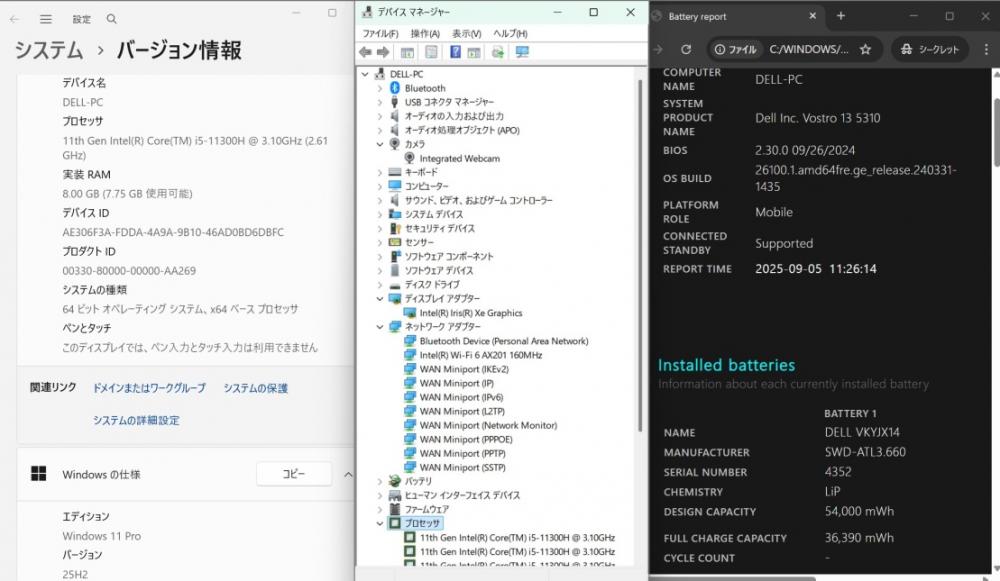Click the コピー button for Windows の仕様
1000x581 pixels.
click(x=294, y=474)
